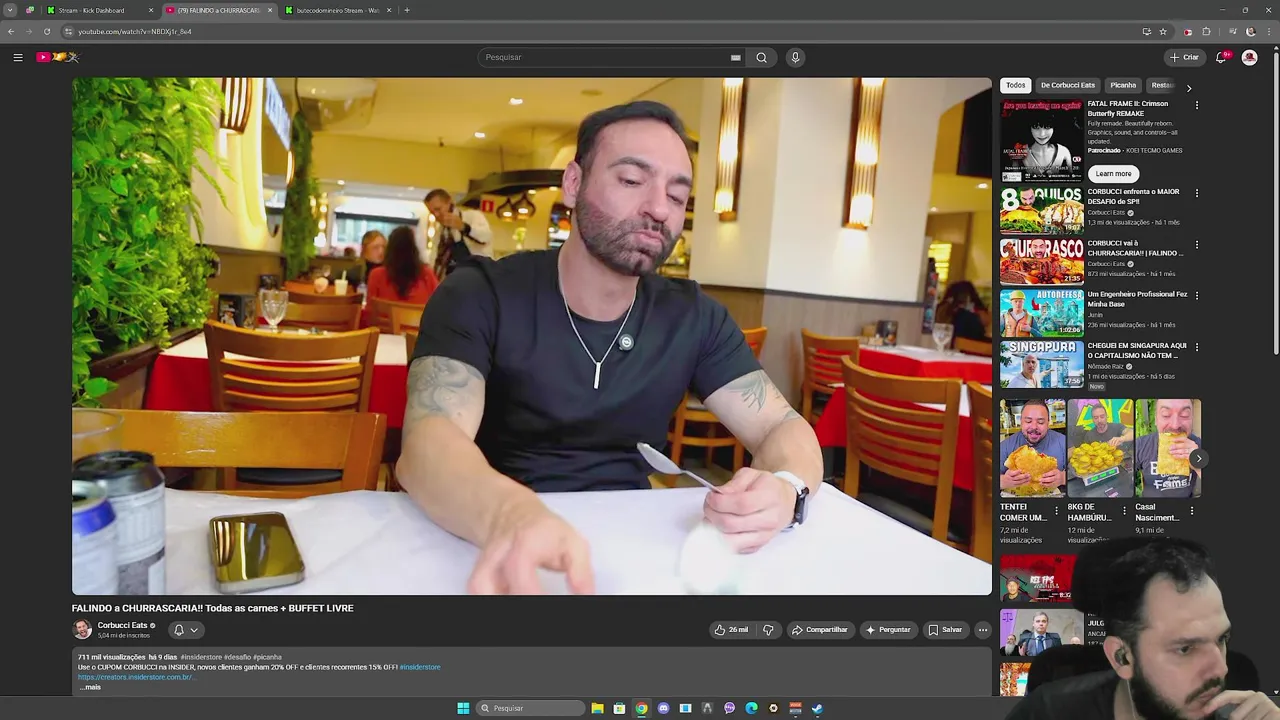Image resolution: width=1280 pixels, height=720 pixels.
Task: Go to the YouTube home logo
Action: pyautogui.click(x=57, y=57)
